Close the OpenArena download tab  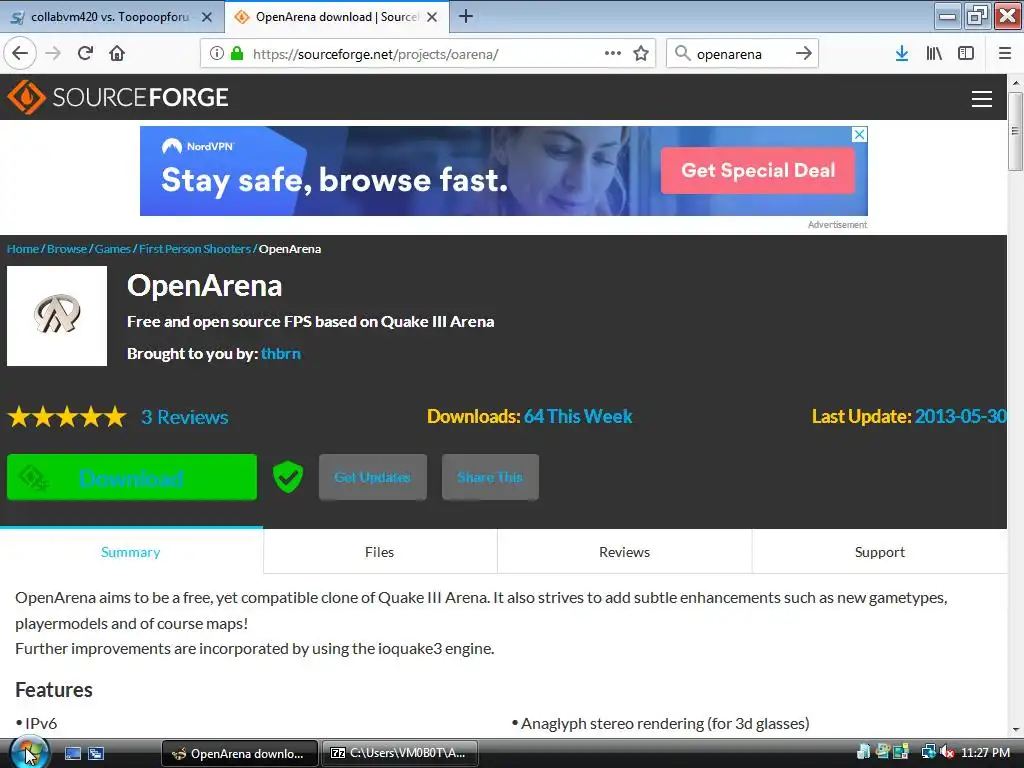click(432, 17)
